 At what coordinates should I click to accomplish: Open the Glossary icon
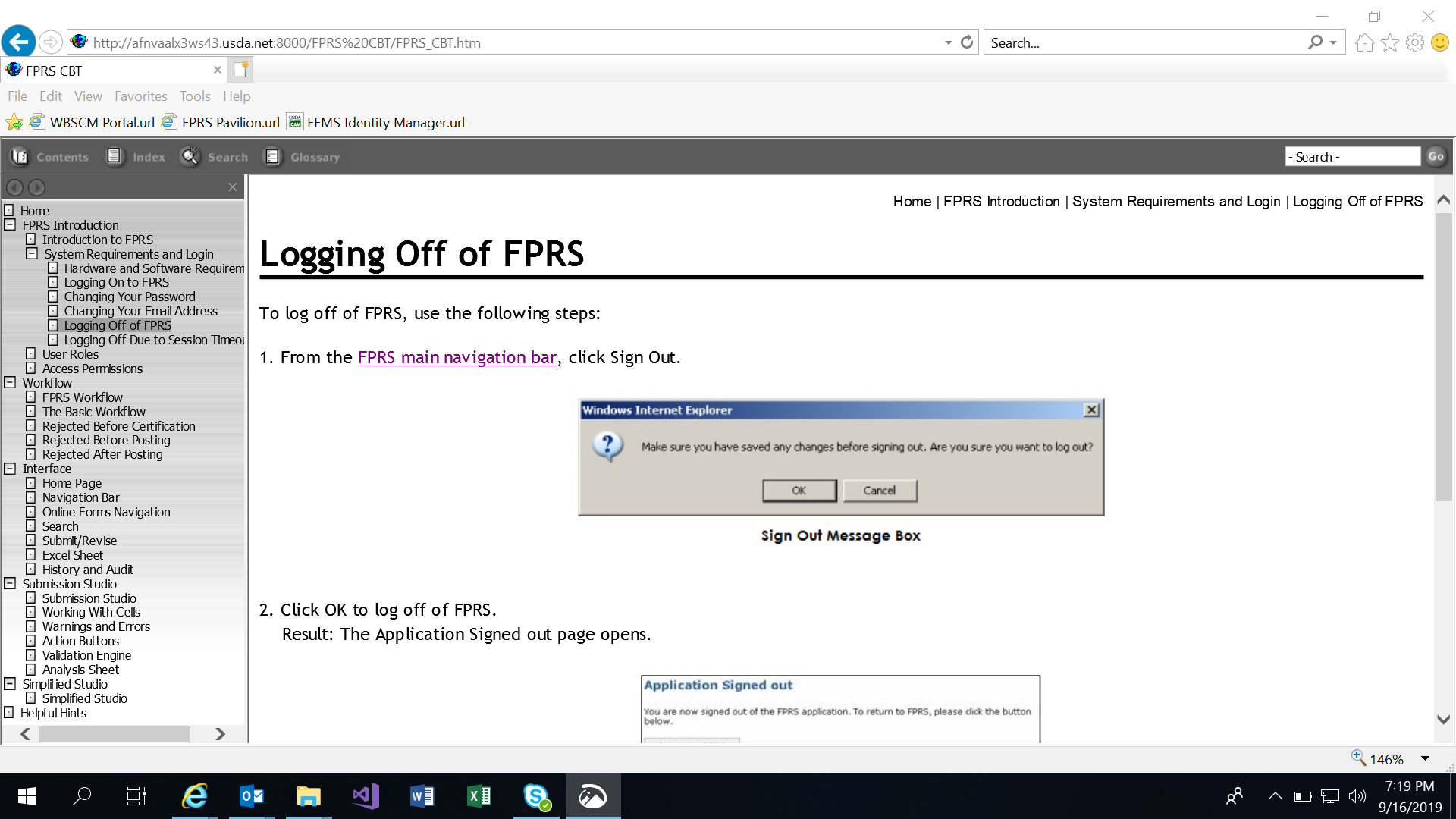coord(272,156)
